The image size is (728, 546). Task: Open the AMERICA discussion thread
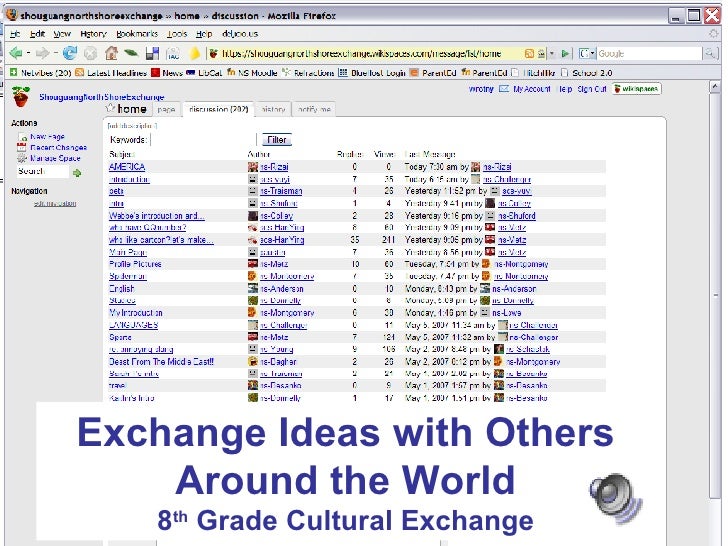tap(127, 167)
